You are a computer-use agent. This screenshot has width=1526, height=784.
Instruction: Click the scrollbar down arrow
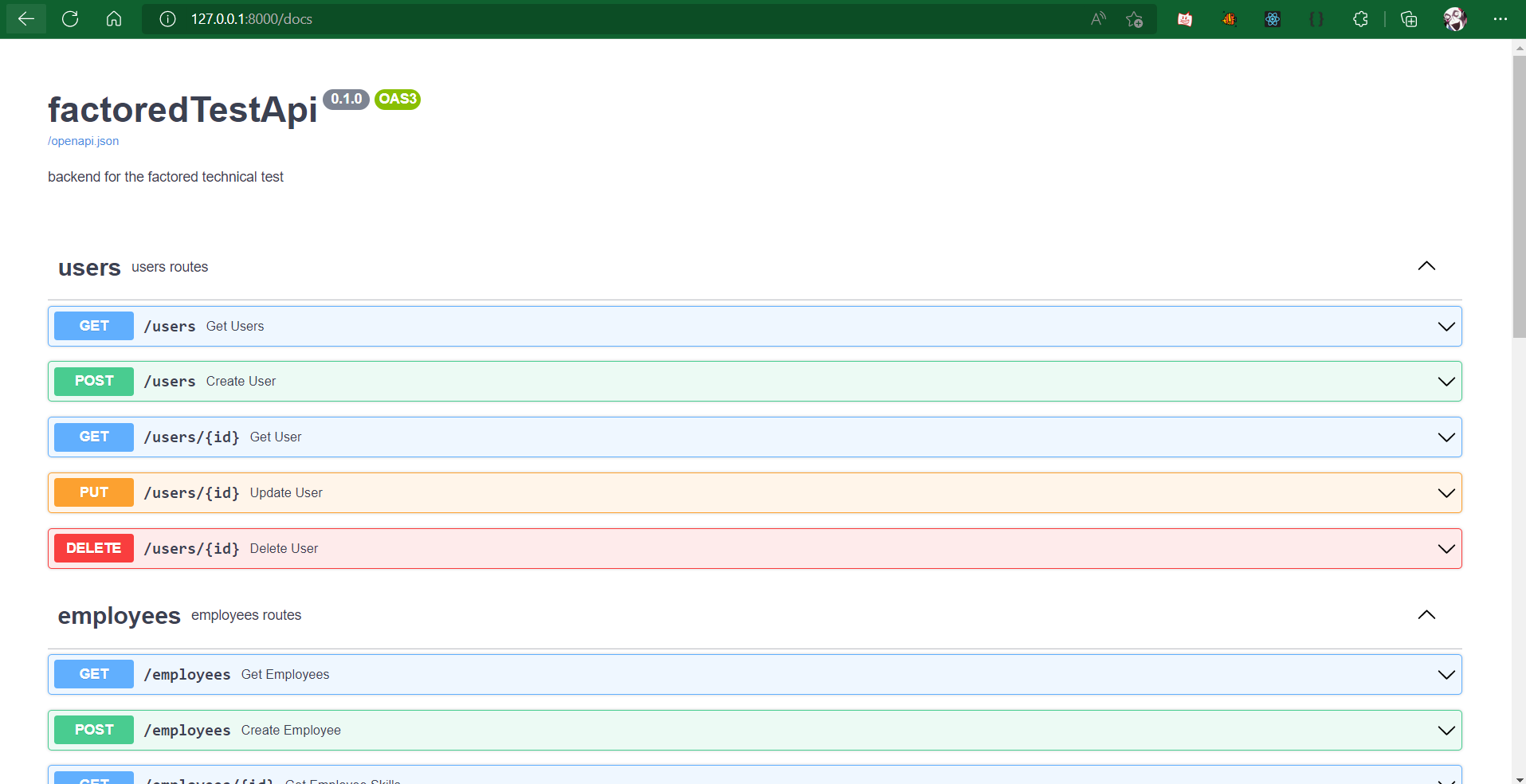pos(1519,778)
